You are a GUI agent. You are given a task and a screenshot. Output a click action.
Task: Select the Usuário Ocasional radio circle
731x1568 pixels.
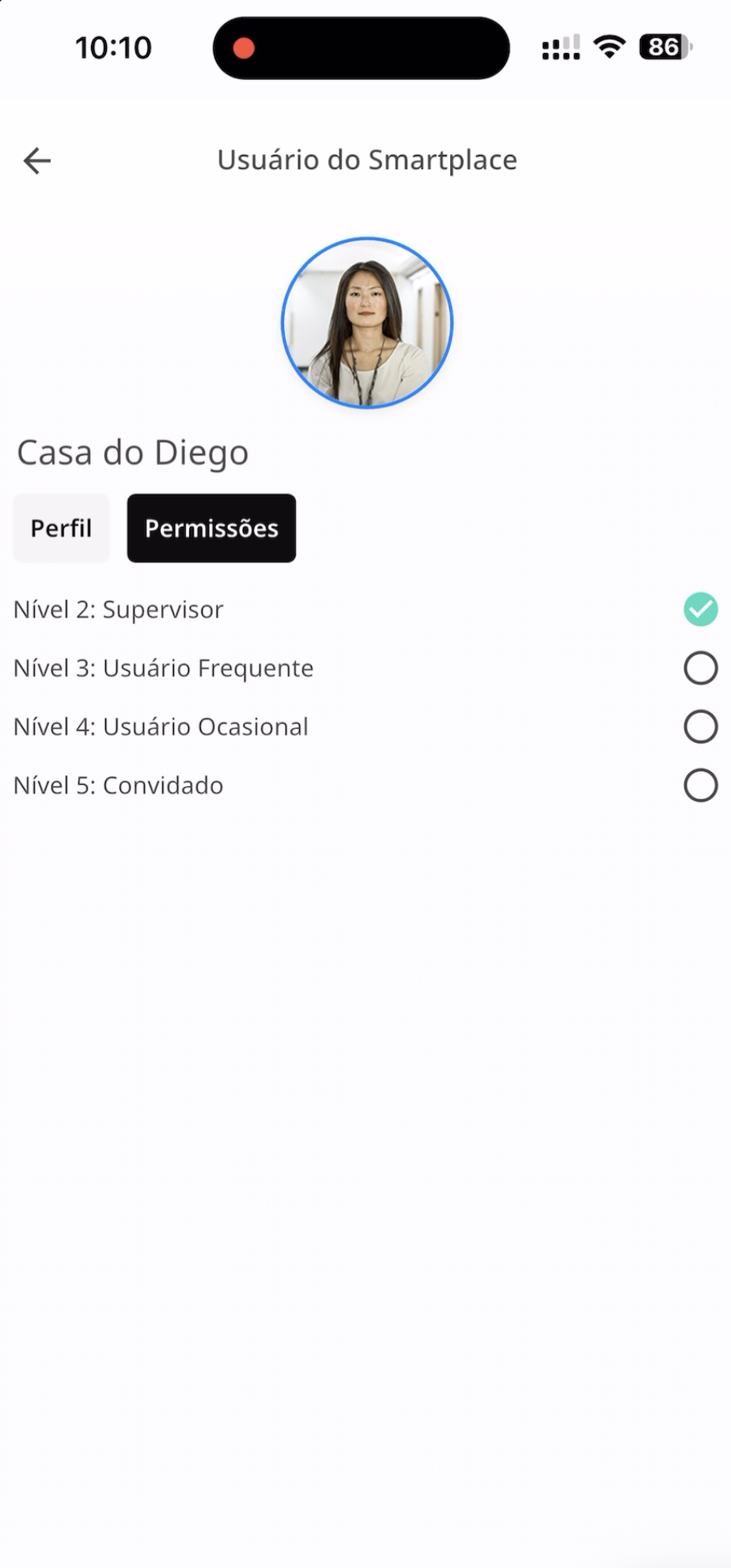(x=700, y=726)
